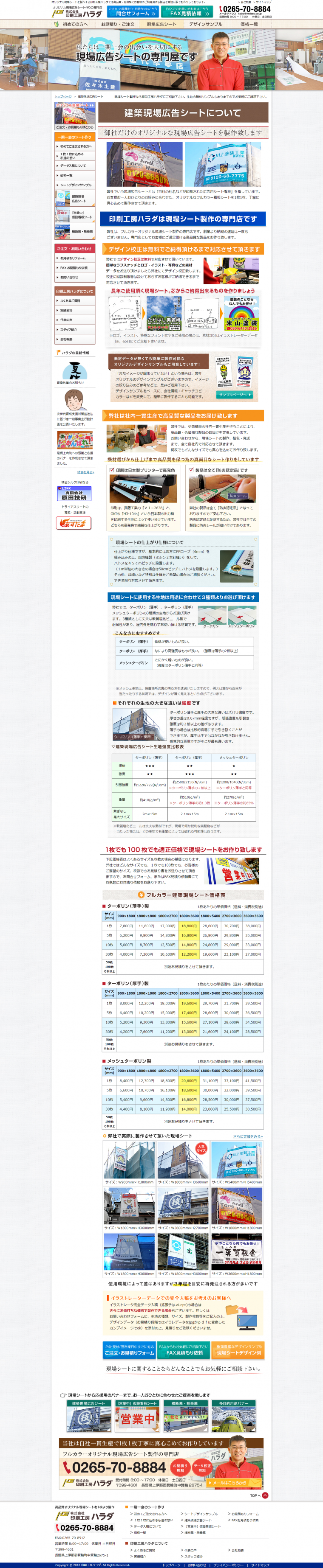Open データ入稿について in the sidebar

pyautogui.click(x=74, y=165)
